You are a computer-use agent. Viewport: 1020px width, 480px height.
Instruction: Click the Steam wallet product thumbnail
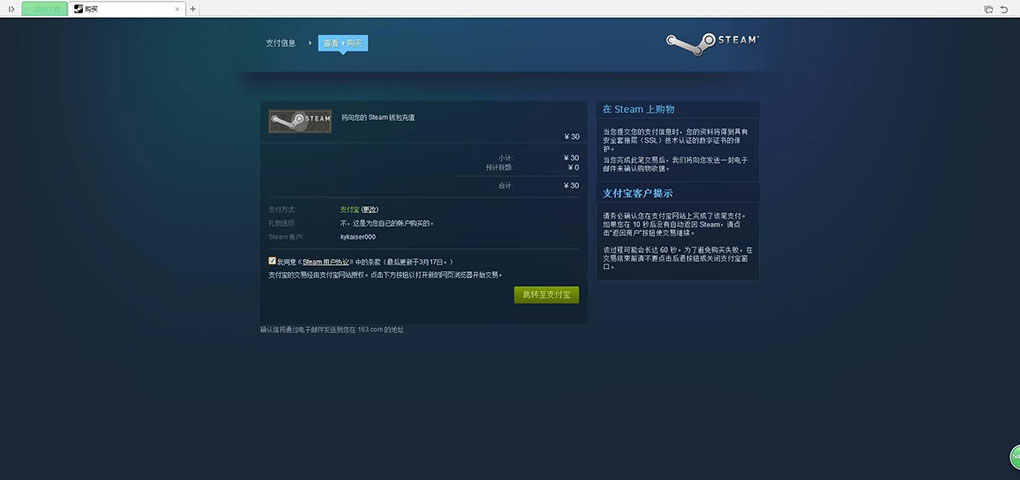click(x=300, y=121)
